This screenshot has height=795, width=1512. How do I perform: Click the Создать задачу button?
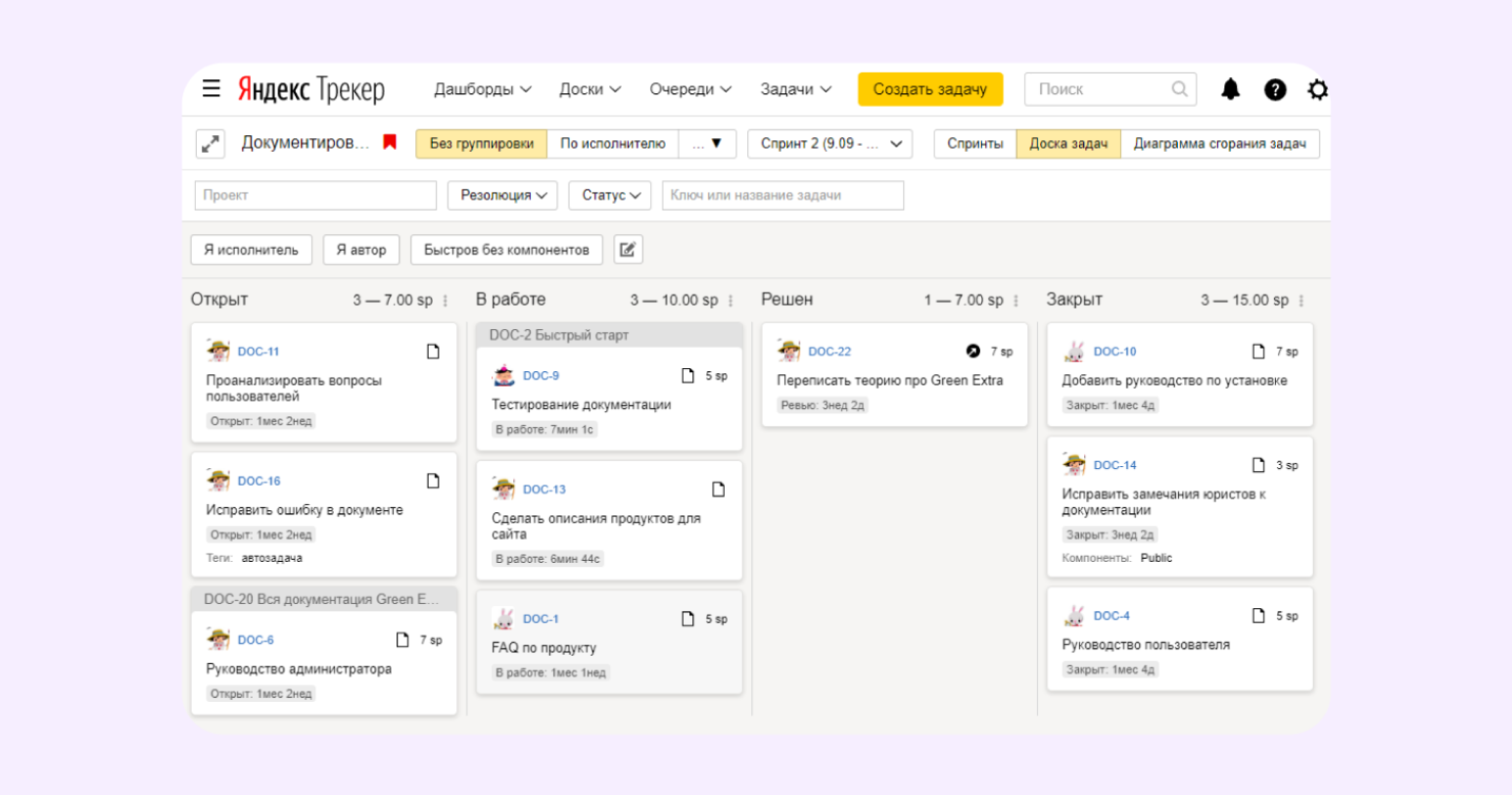click(x=929, y=89)
